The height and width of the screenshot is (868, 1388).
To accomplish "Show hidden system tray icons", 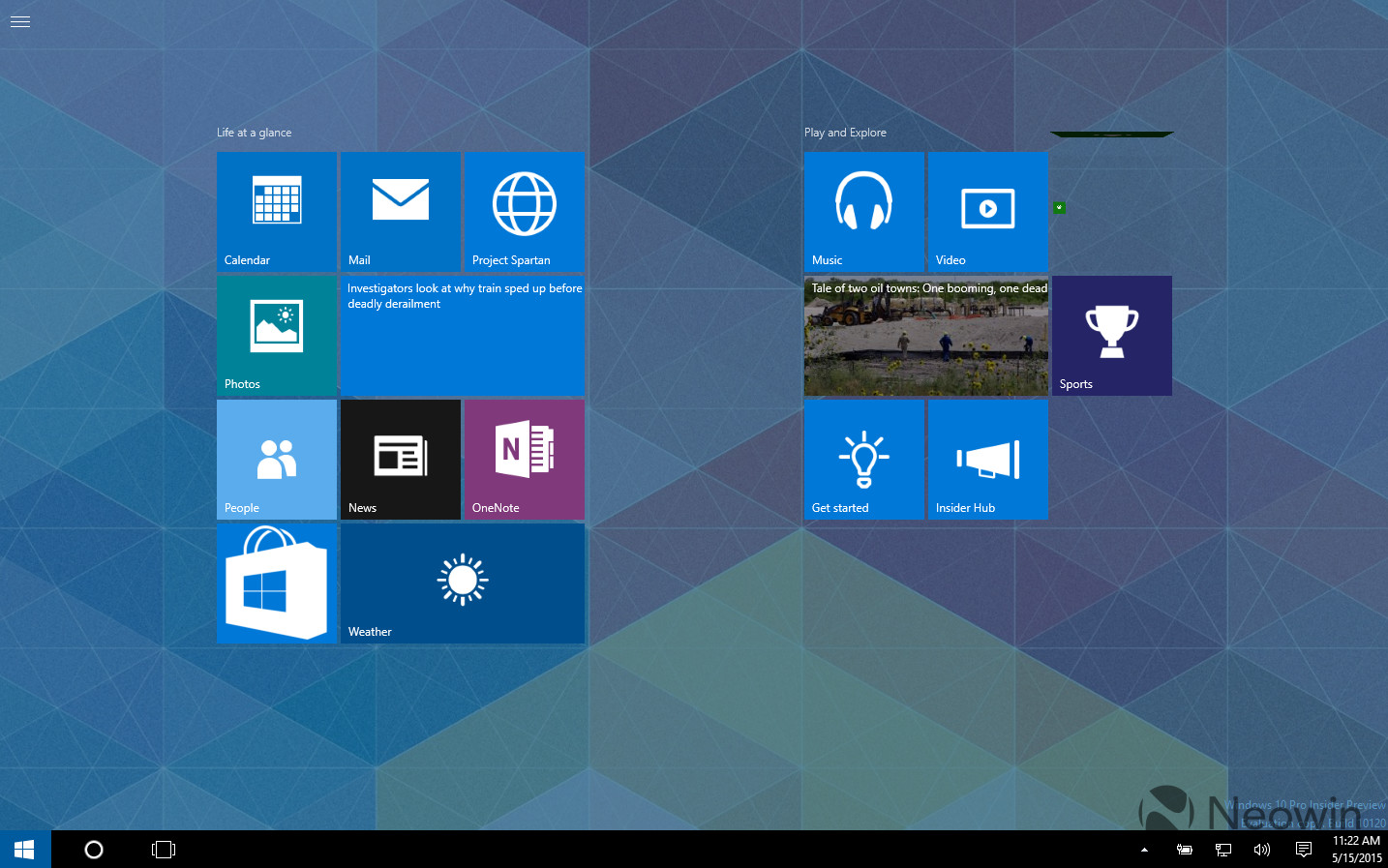I will click(1144, 850).
